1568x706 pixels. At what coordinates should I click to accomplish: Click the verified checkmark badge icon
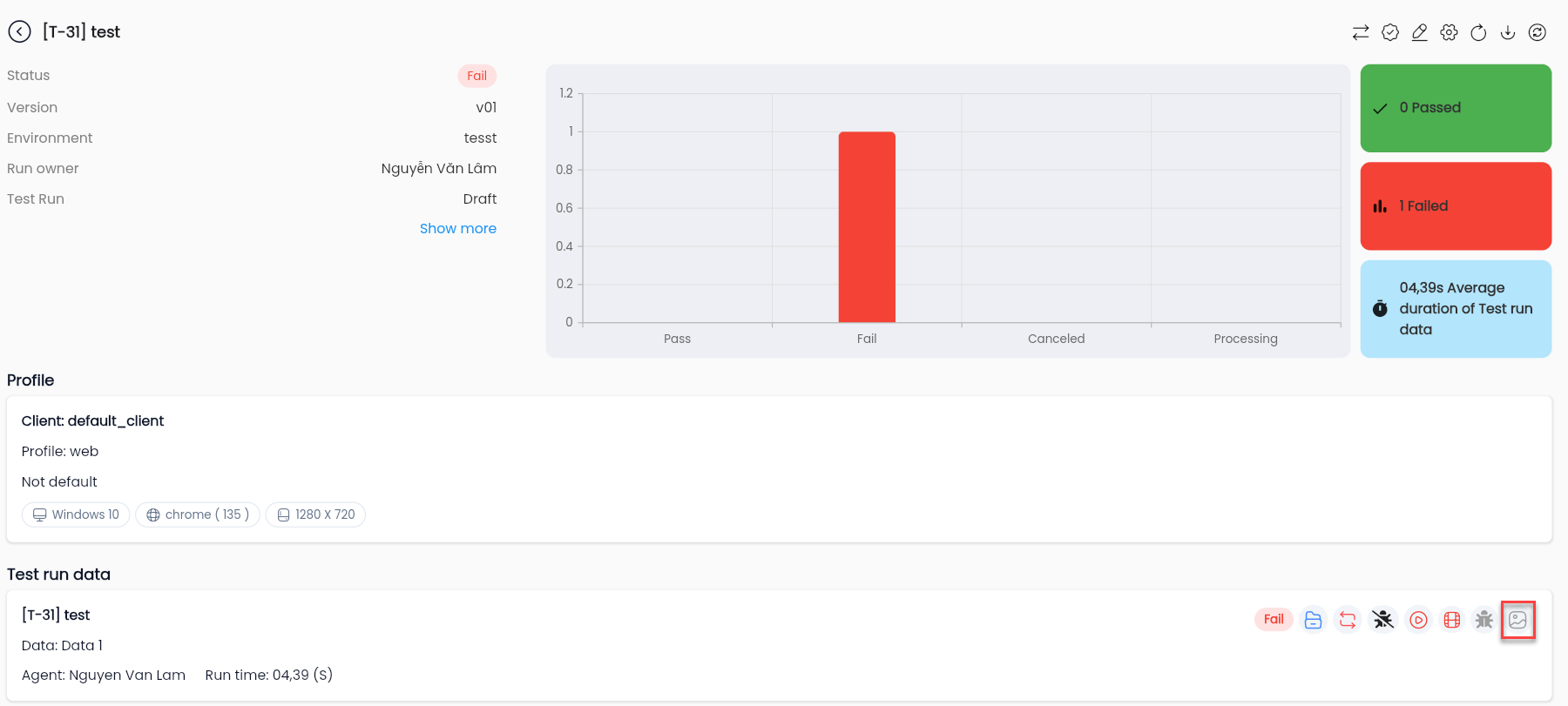pyautogui.click(x=1390, y=32)
